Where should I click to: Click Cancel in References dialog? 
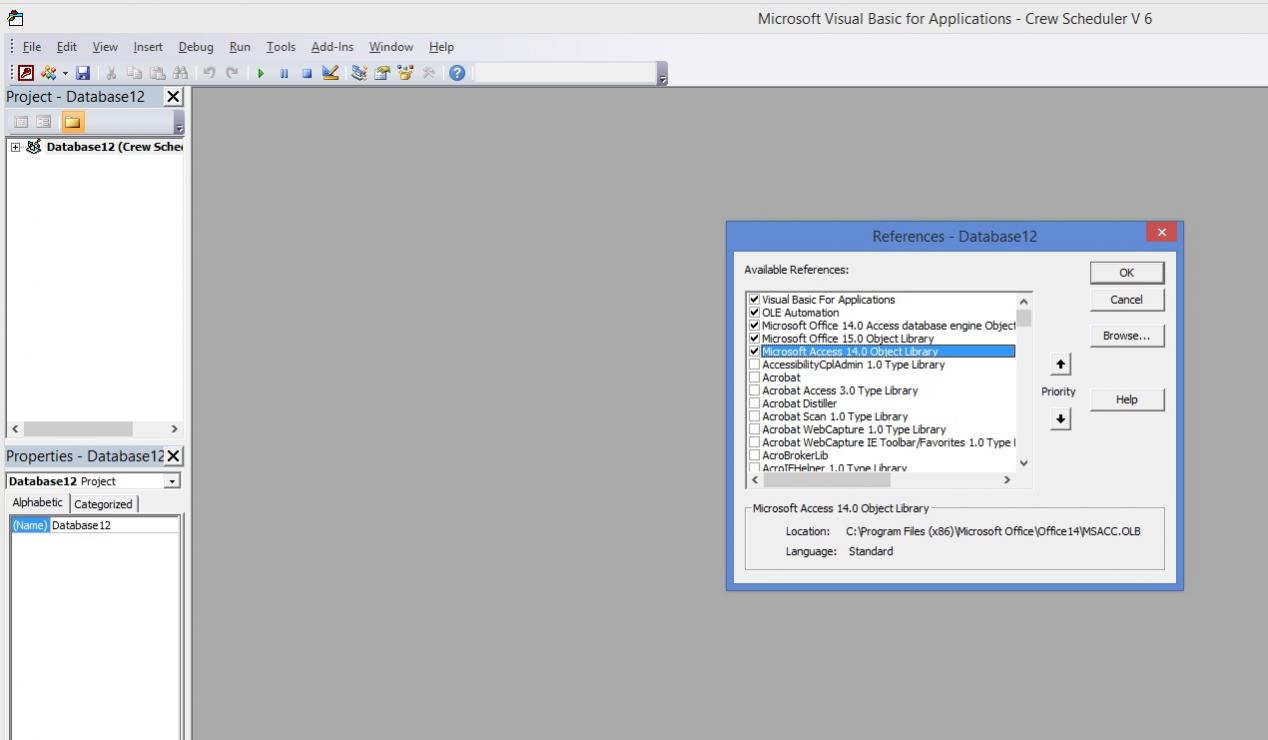1126,299
